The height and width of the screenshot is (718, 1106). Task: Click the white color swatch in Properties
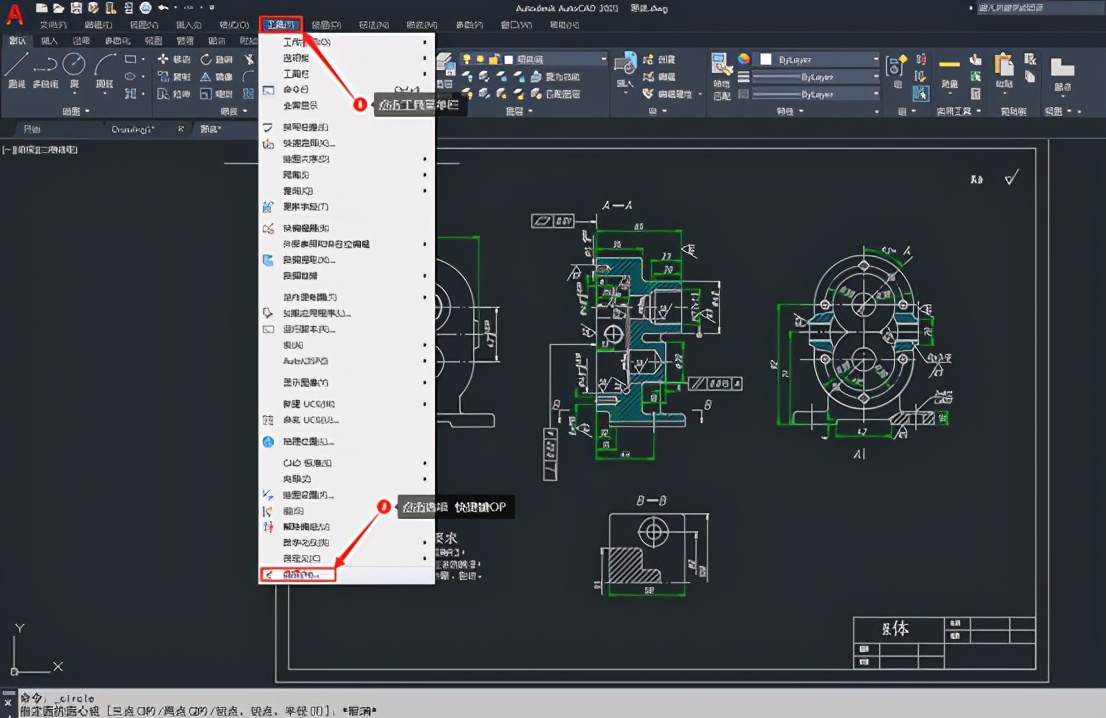pos(765,59)
